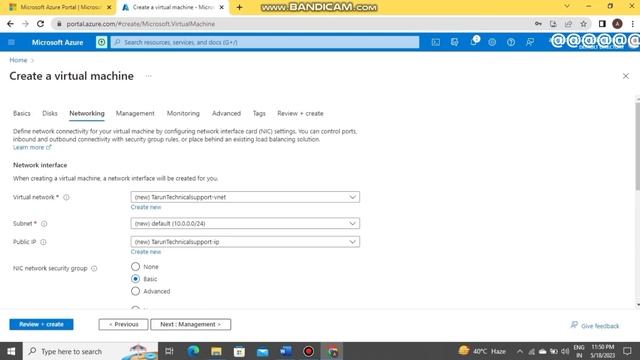This screenshot has height=360, width=640.
Task: Select Advanced NIC network security group
Action: [x=135, y=291]
